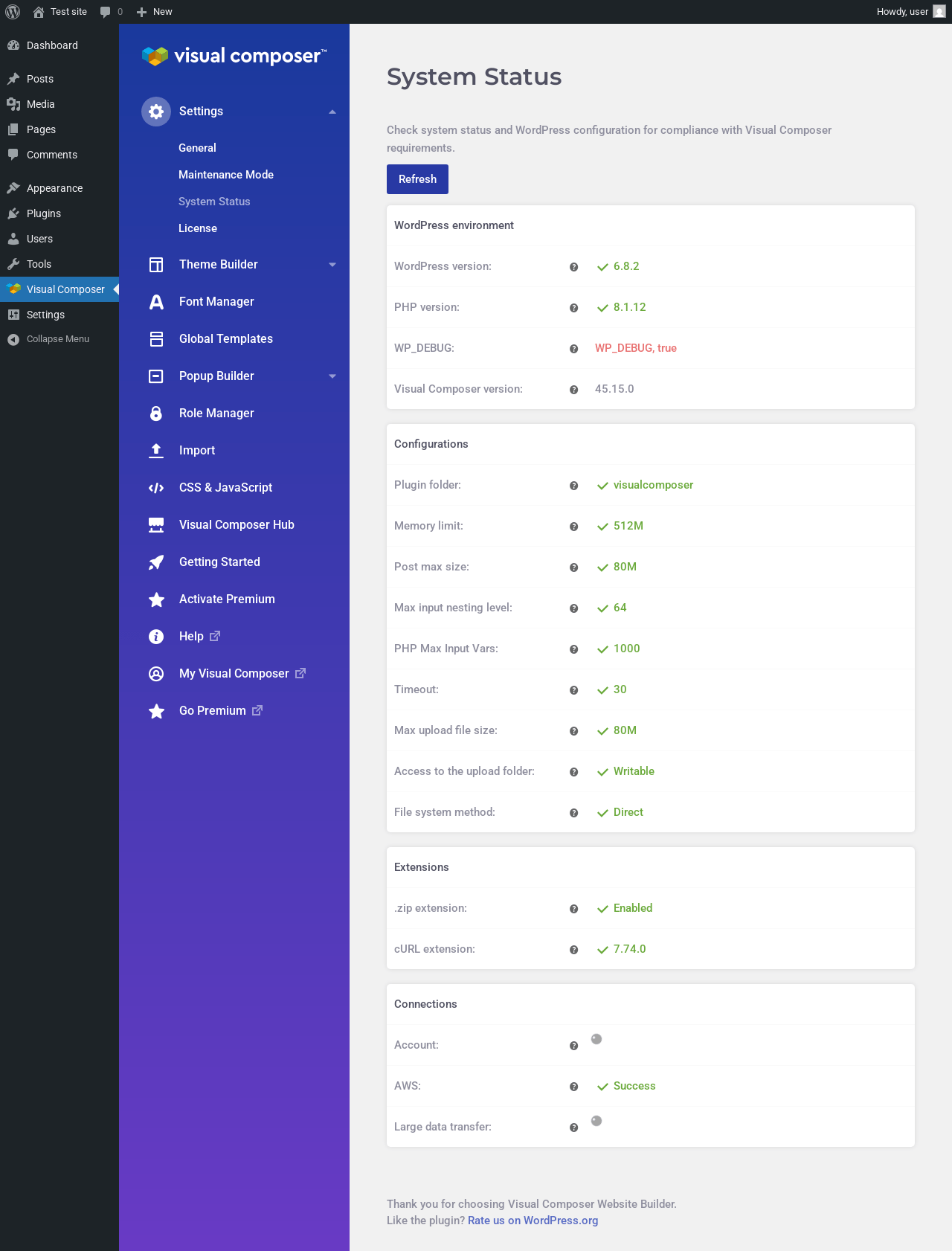Click help icon for Post max size

[x=574, y=567]
